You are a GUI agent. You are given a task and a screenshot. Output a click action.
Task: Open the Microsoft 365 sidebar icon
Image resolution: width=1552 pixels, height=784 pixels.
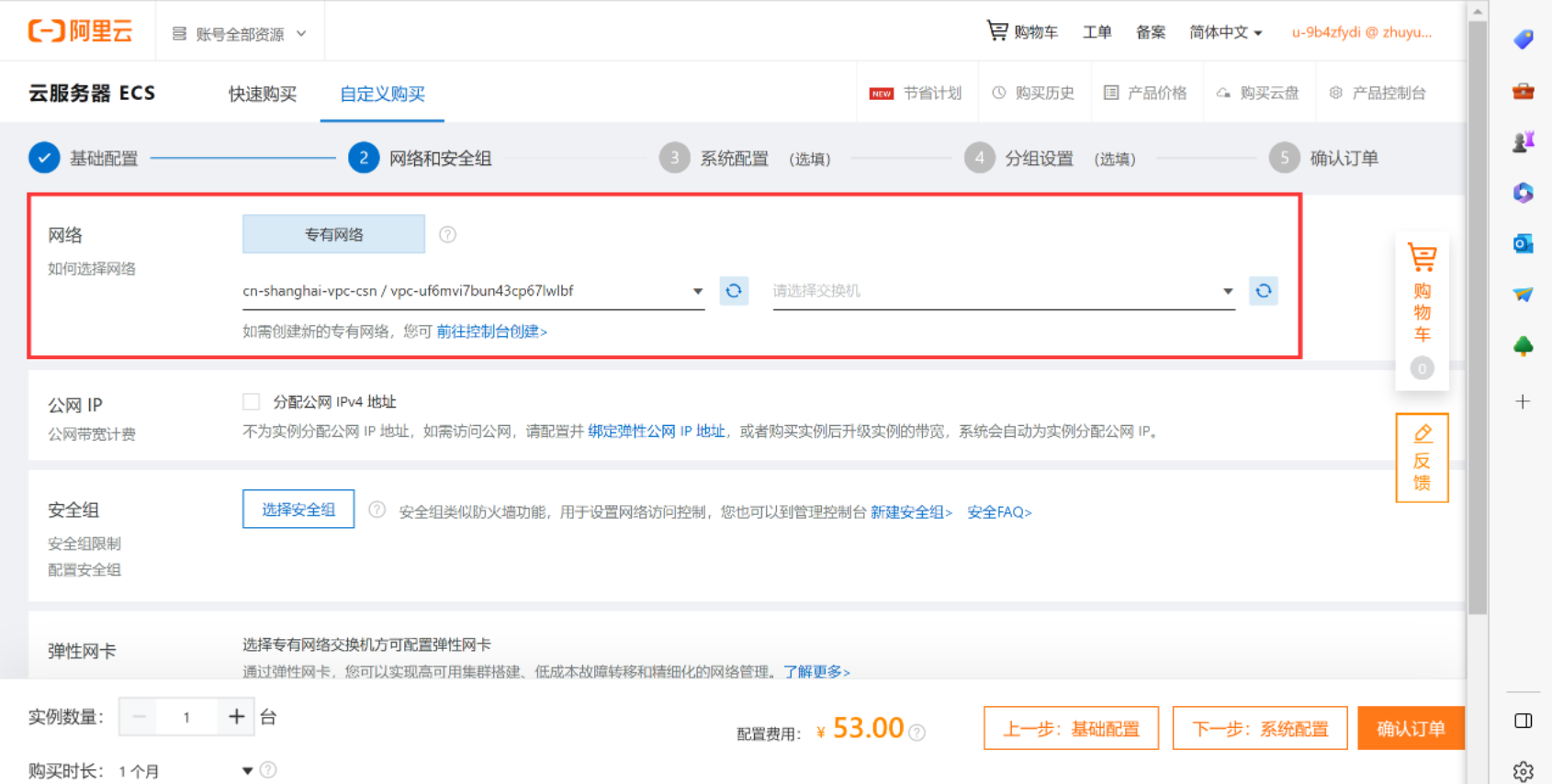coord(1524,193)
